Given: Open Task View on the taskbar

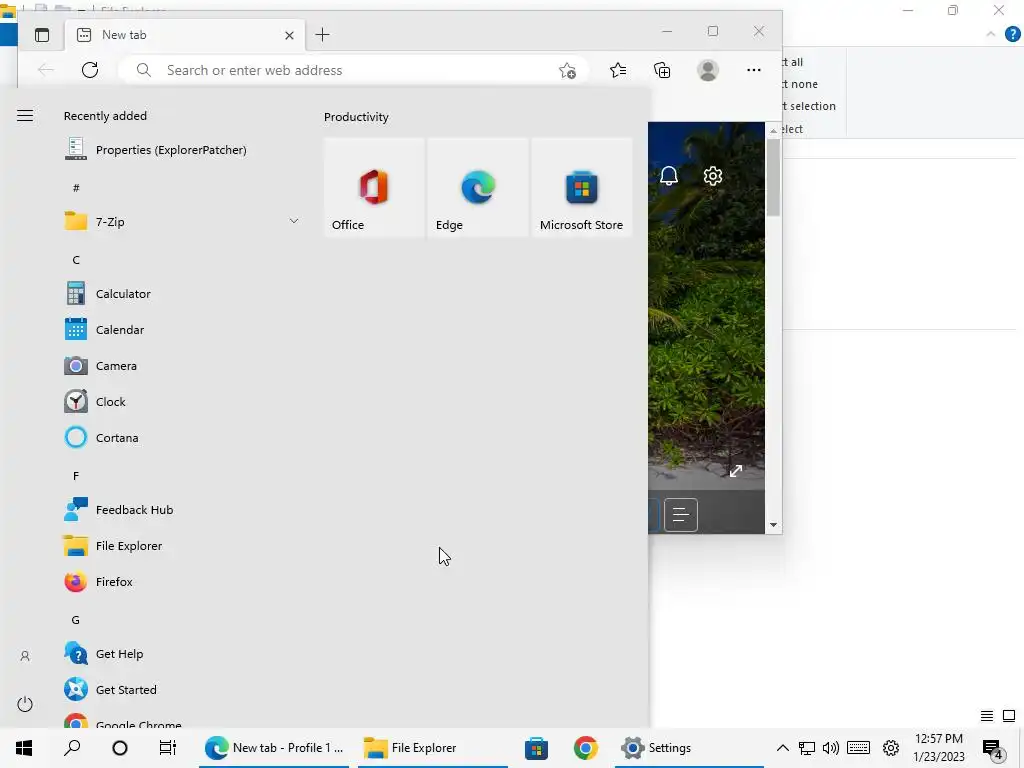Looking at the screenshot, I should point(168,748).
